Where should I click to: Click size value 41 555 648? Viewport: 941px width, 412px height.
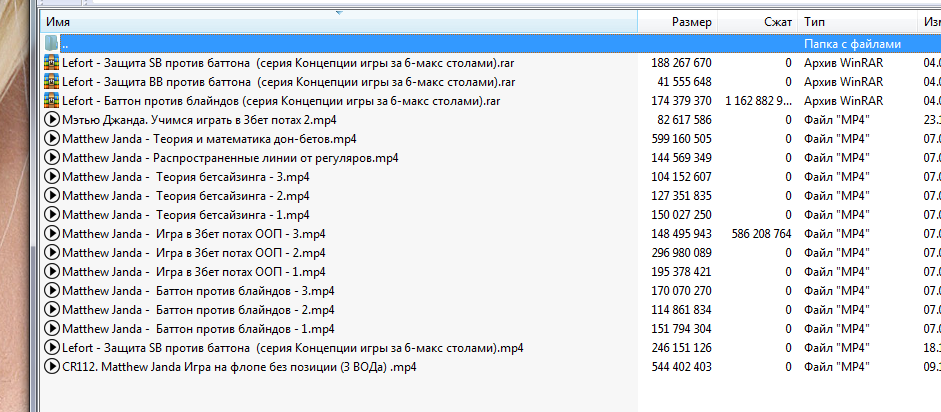pos(684,82)
